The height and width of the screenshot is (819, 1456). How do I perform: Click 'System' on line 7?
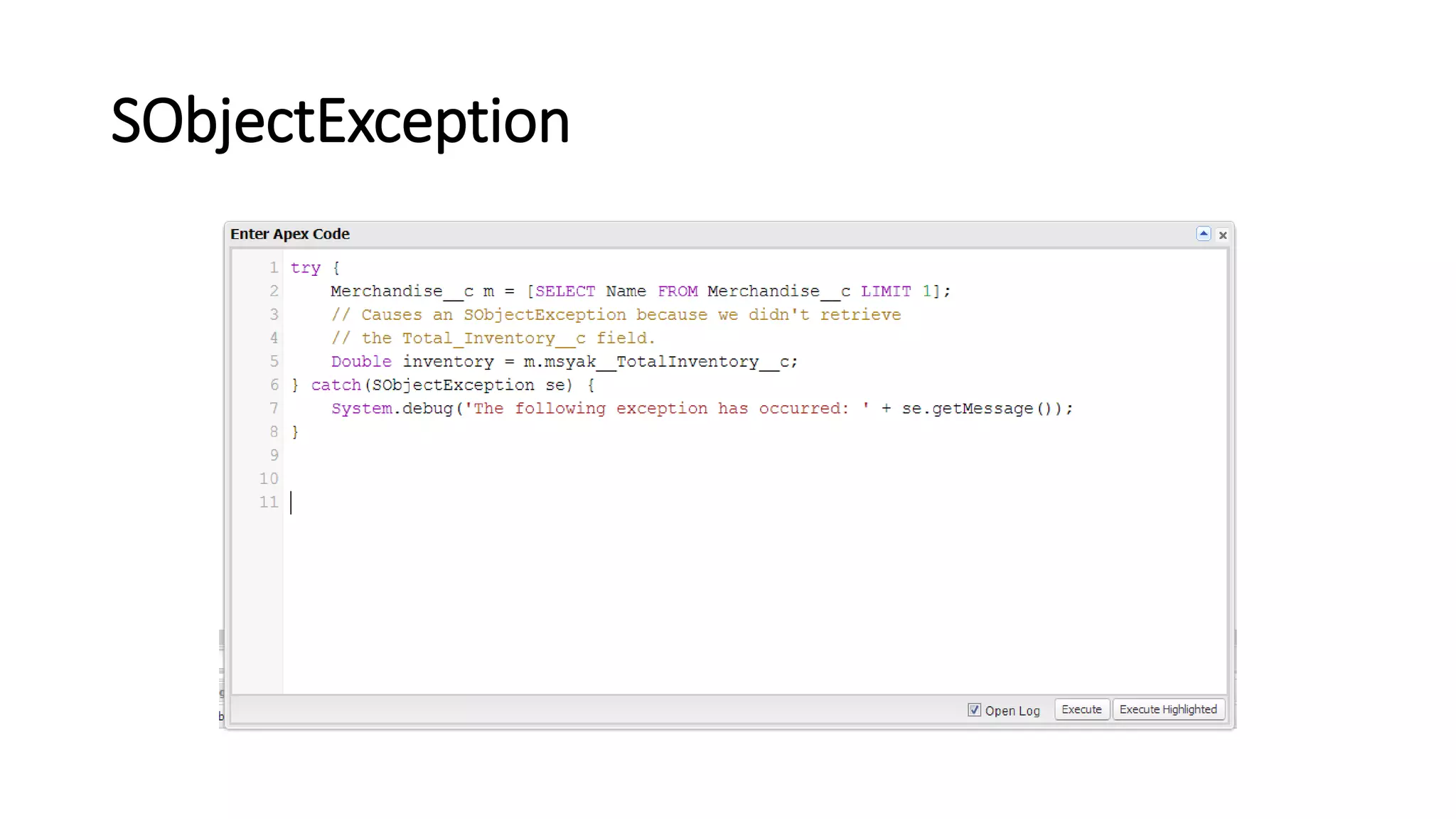click(x=361, y=409)
